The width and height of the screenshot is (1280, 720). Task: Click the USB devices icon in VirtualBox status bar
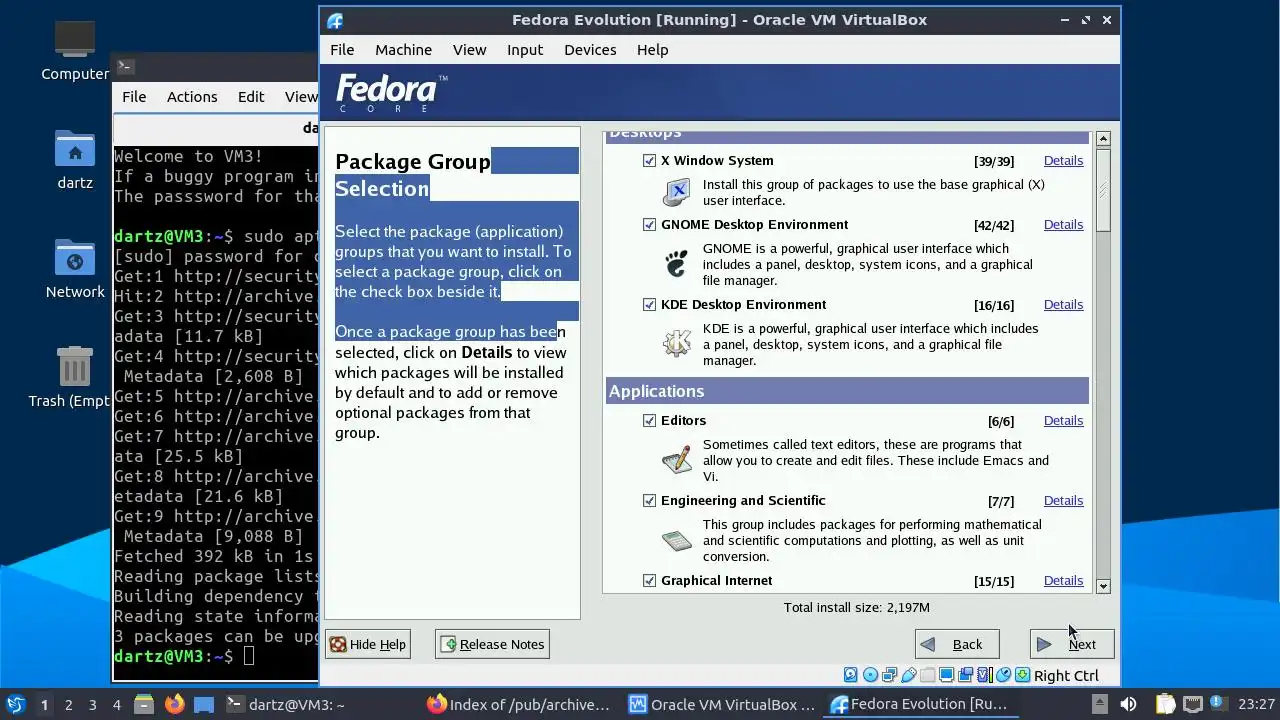pyautogui.click(x=908, y=675)
